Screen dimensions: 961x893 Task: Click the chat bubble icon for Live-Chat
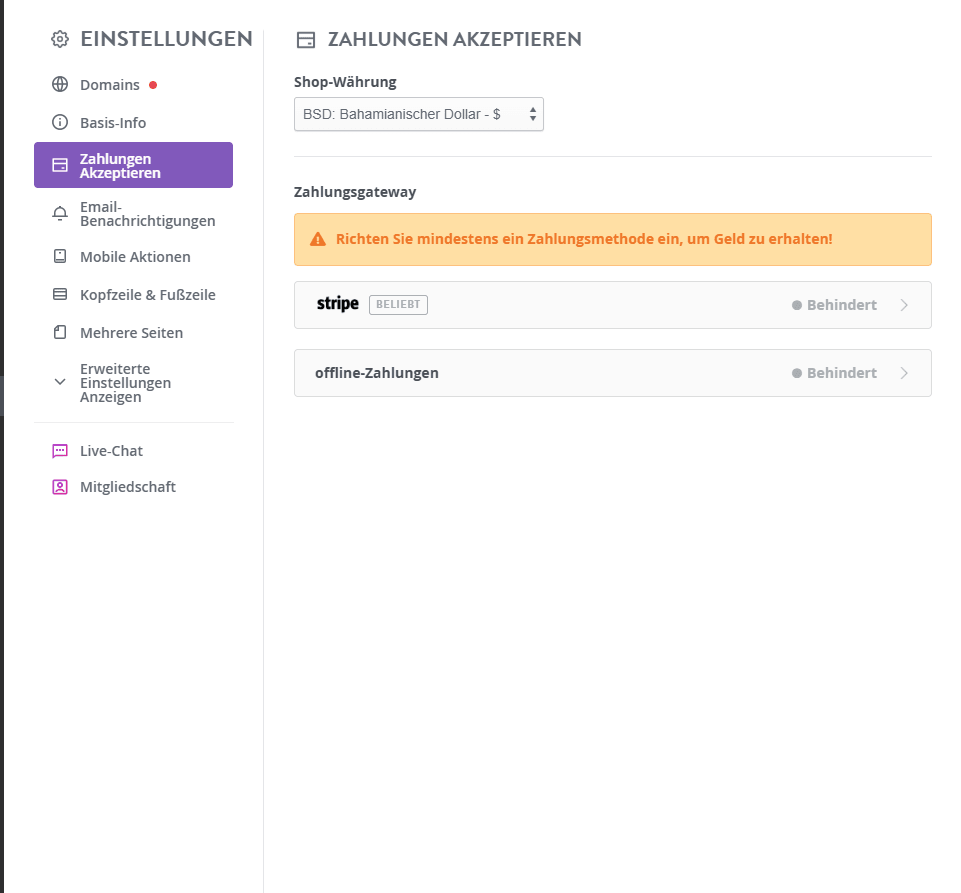click(x=59, y=451)
